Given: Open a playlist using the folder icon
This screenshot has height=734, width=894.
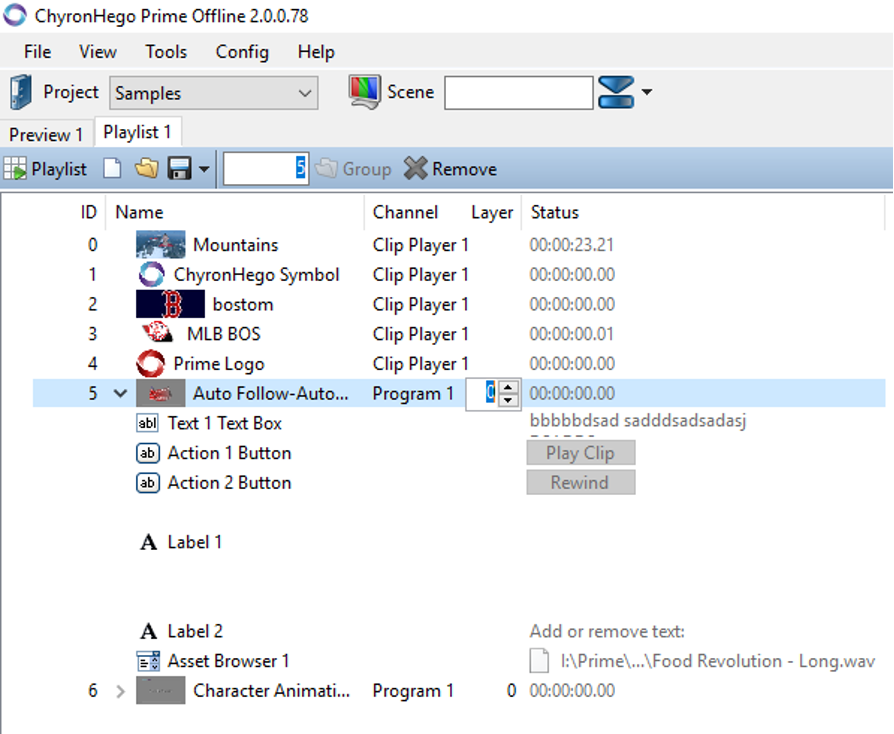Looking at the screenshot, I should pyautogui.click(x=146, y=169).
